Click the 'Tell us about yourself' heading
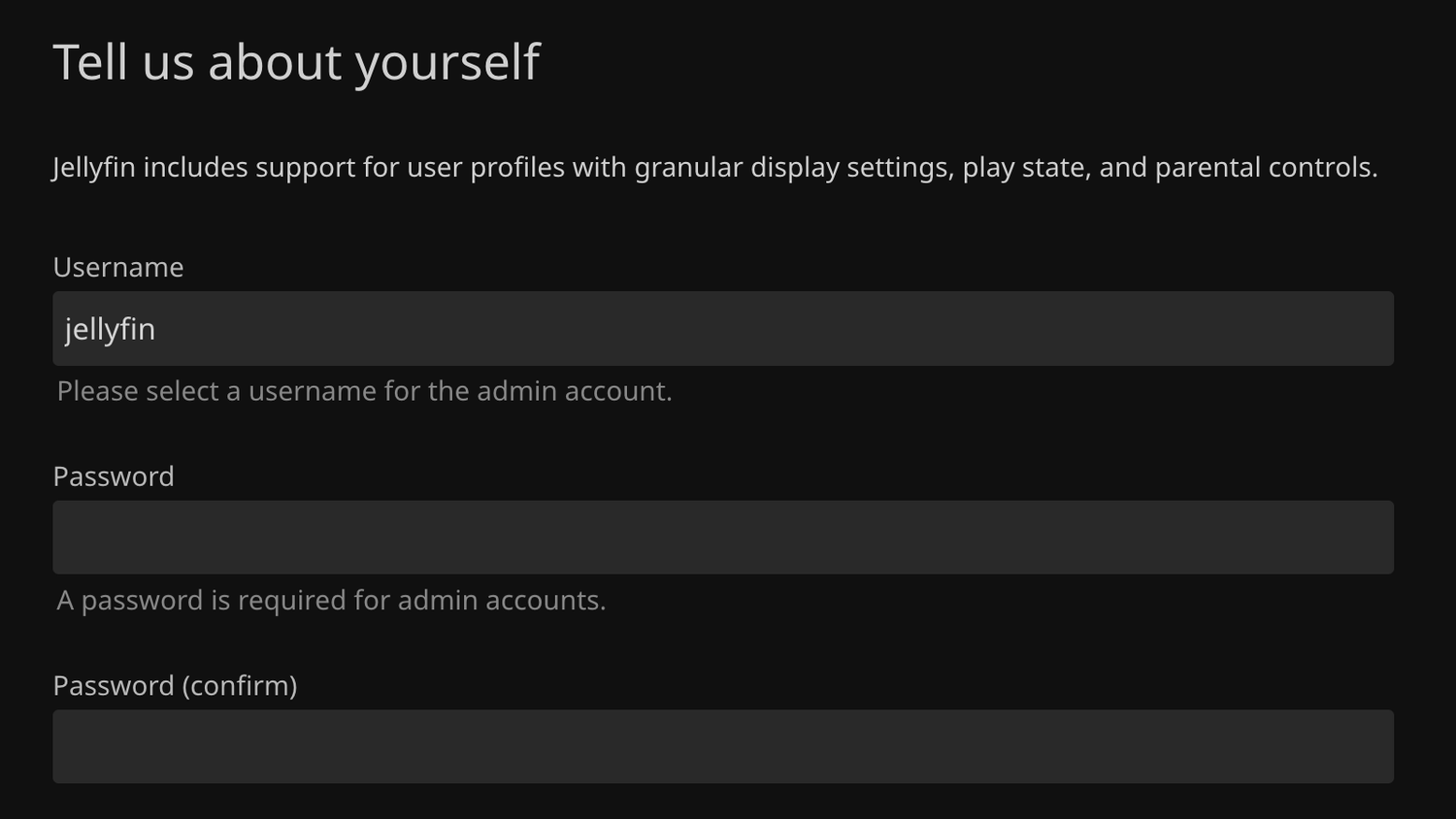This screenshot has width=1456, height=819. pyautogui.click(x=296, y=64)
